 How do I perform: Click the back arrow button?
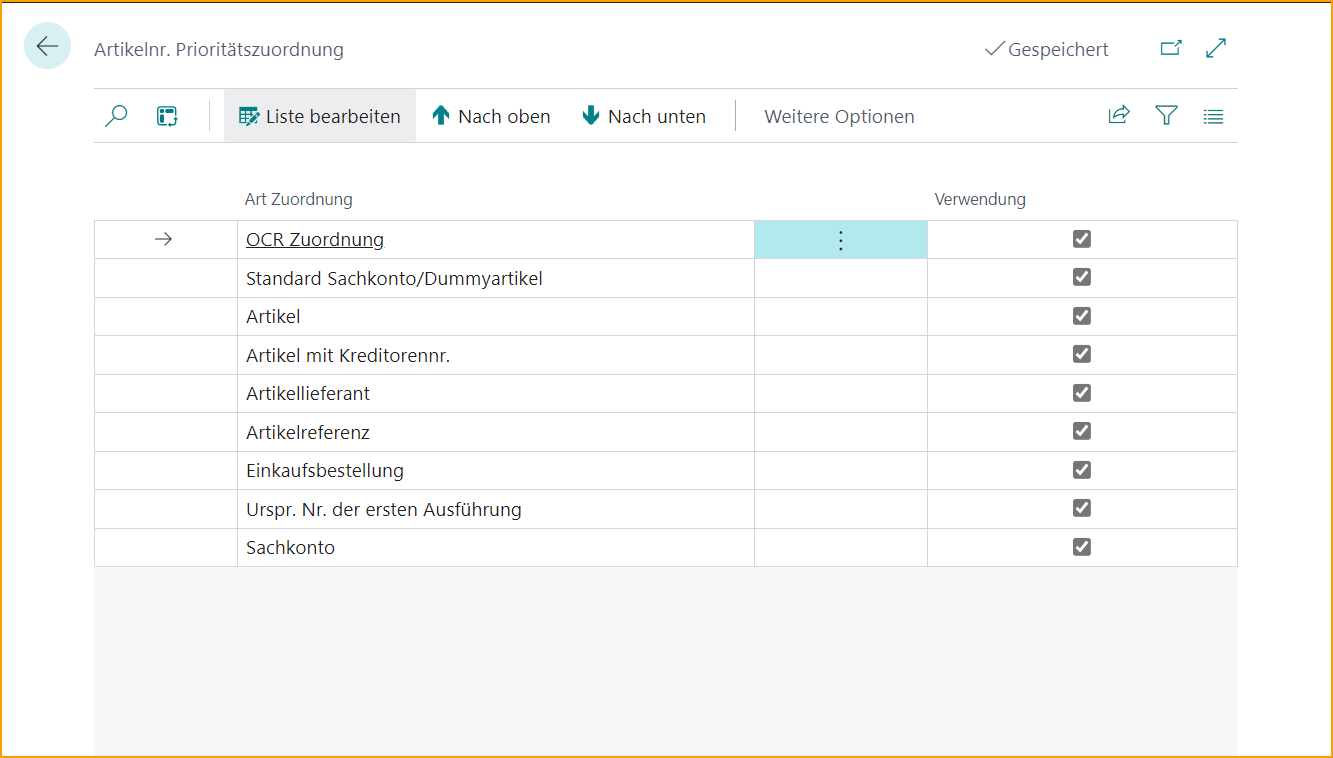(47, 46)
